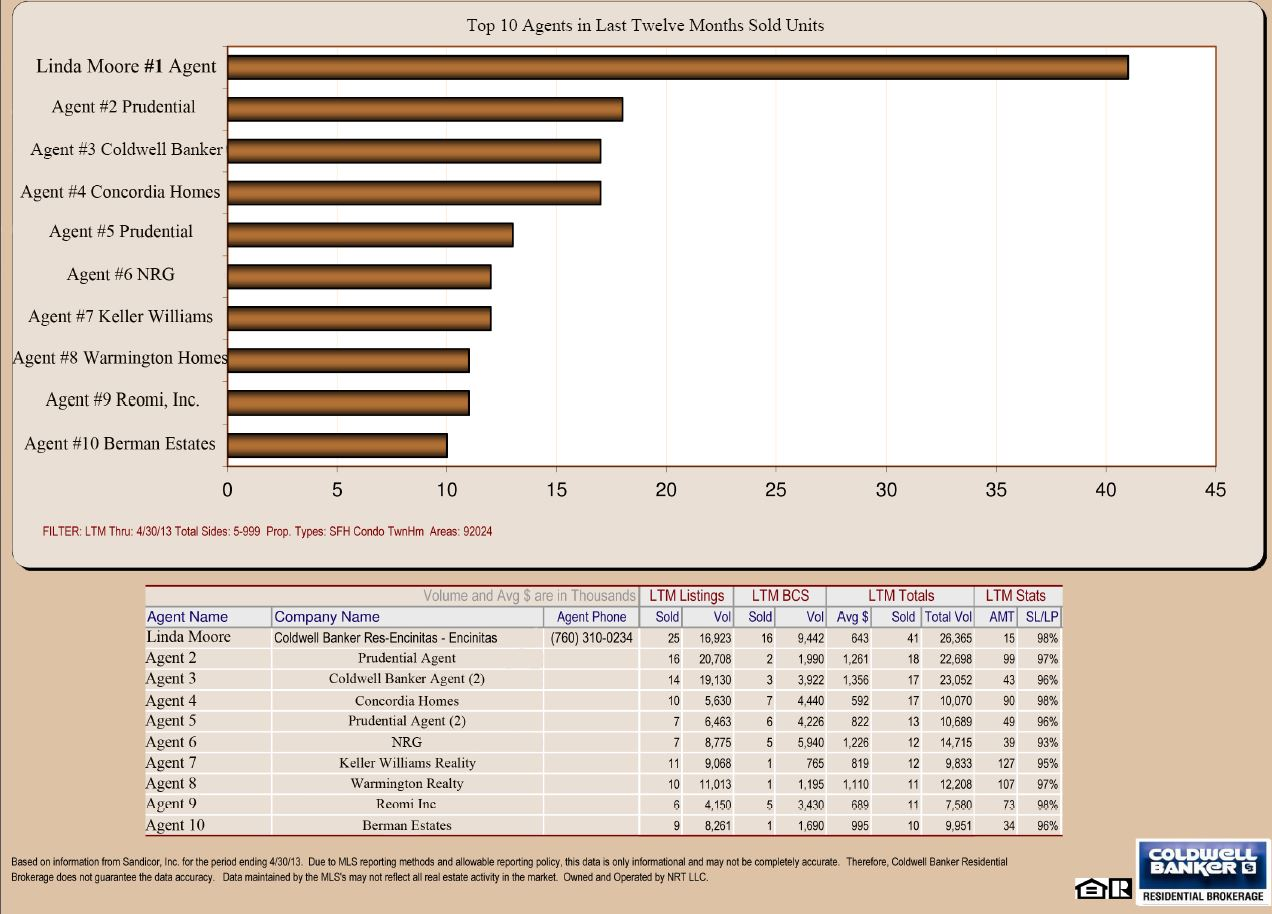Click the Total Vol column header

point(948,617)
